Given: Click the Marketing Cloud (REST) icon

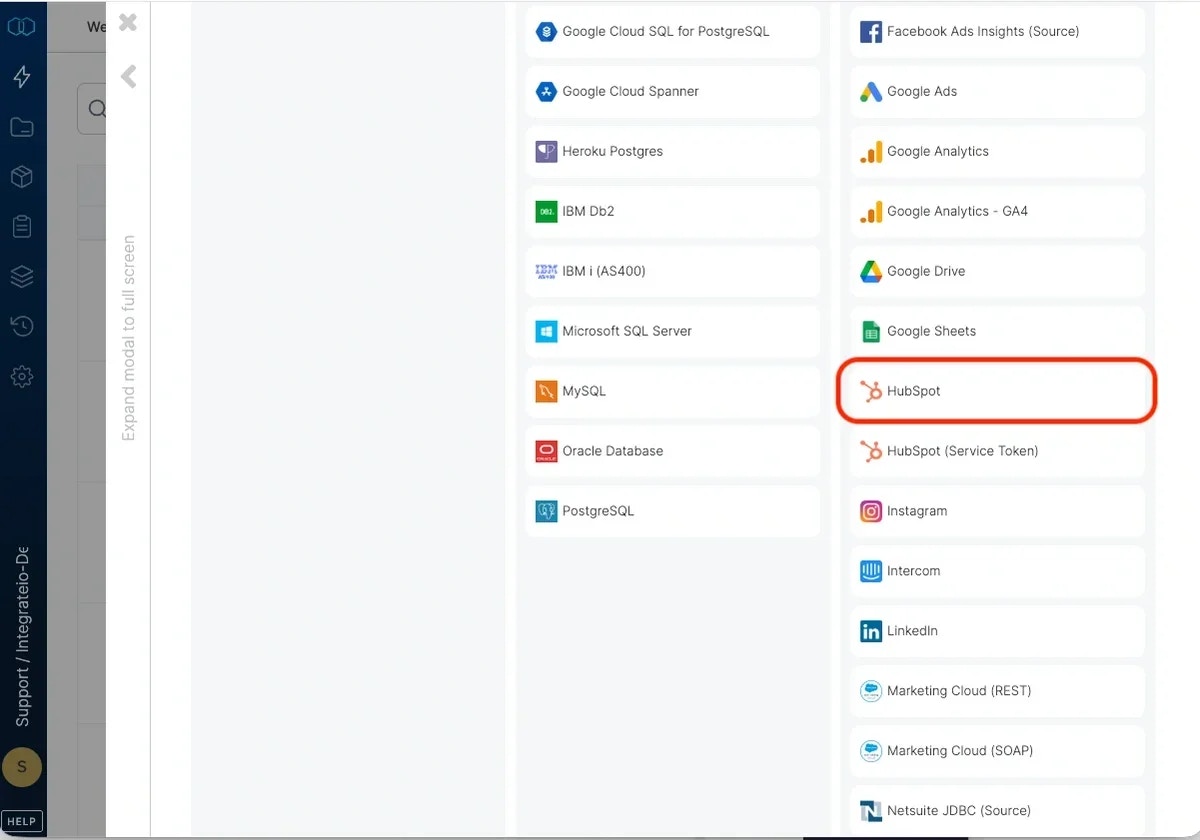Looking at the screenshot, I should (x=871, y=691).
